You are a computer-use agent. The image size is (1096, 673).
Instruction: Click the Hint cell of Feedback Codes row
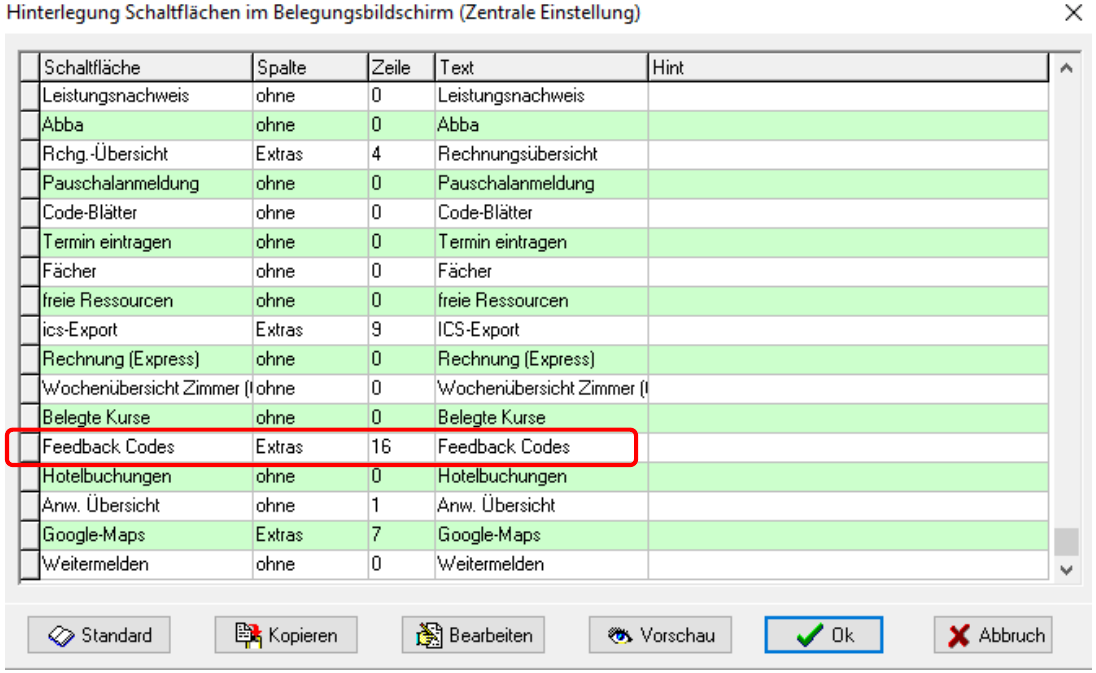pos(848,447)
